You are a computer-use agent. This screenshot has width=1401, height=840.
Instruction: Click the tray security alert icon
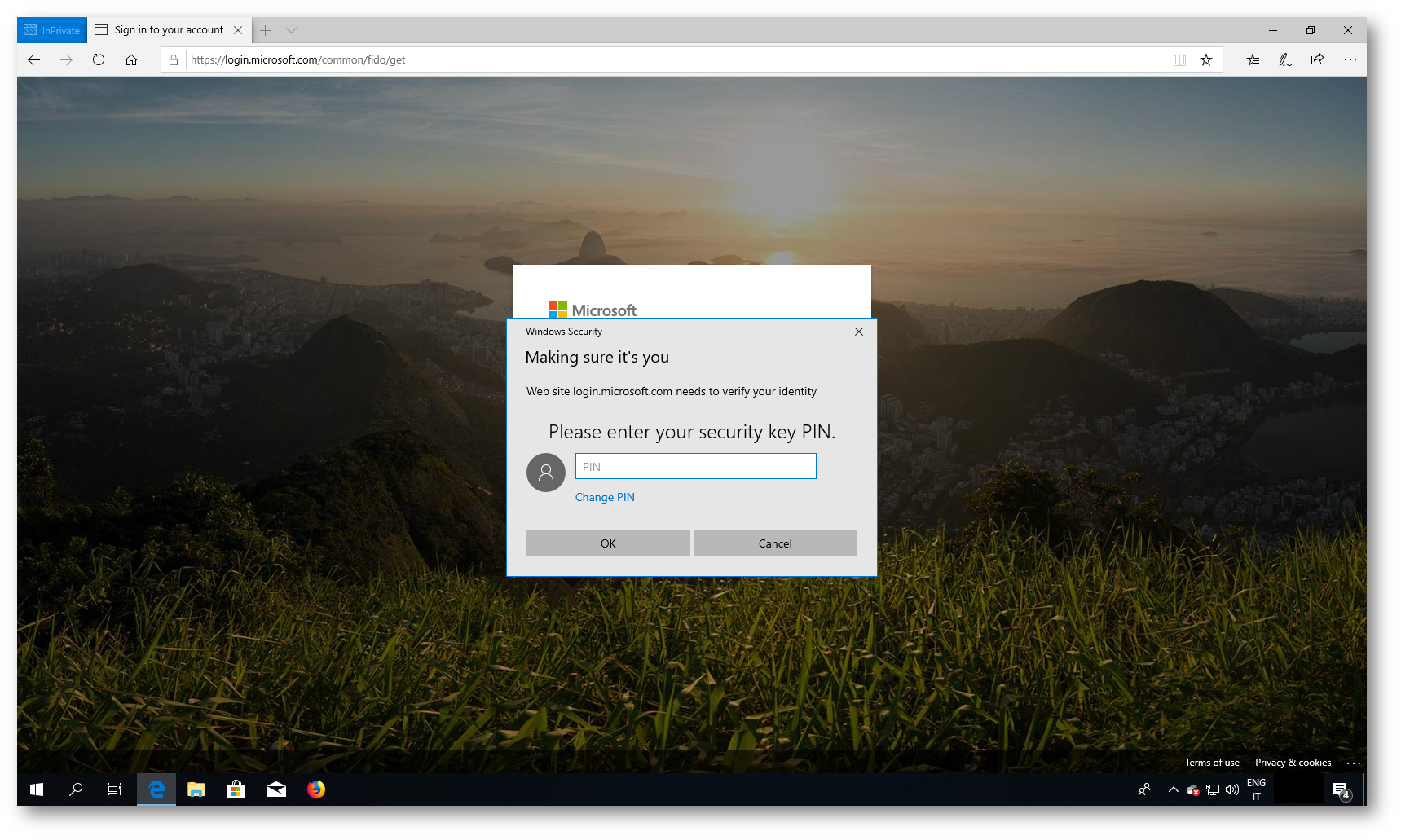pos(1193,789)
